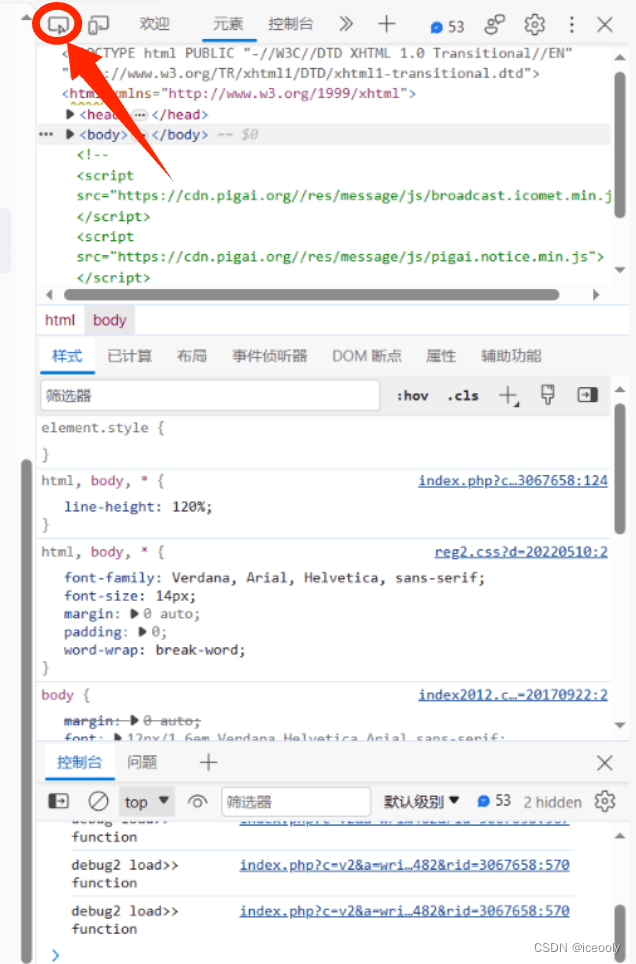
Task: Open the 样式 styles tab
Action: pos(67,356)
